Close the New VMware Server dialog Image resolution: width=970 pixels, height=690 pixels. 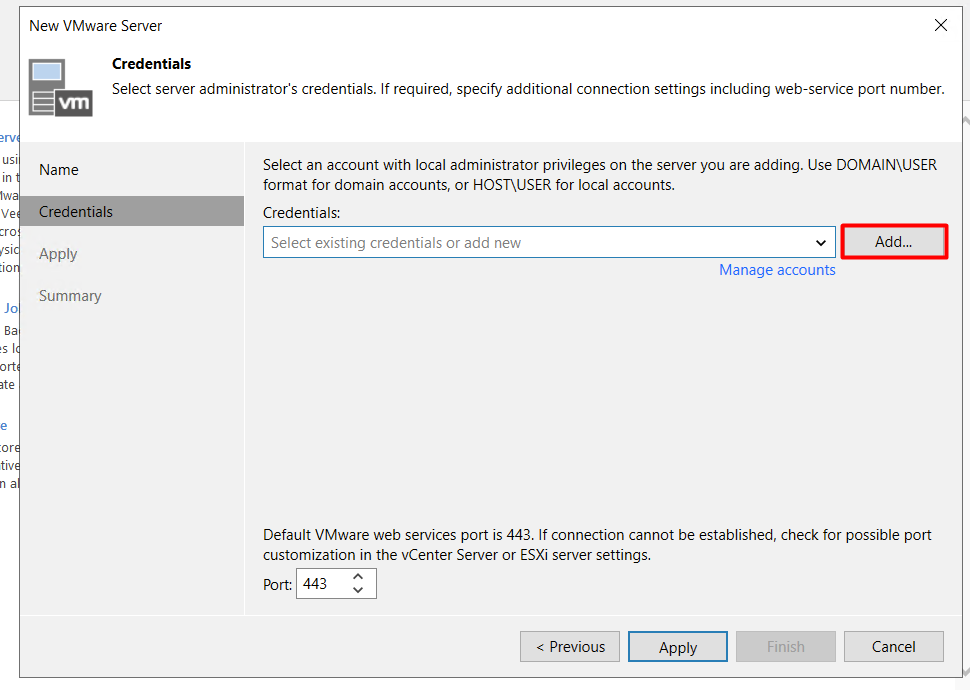(941, 25)
